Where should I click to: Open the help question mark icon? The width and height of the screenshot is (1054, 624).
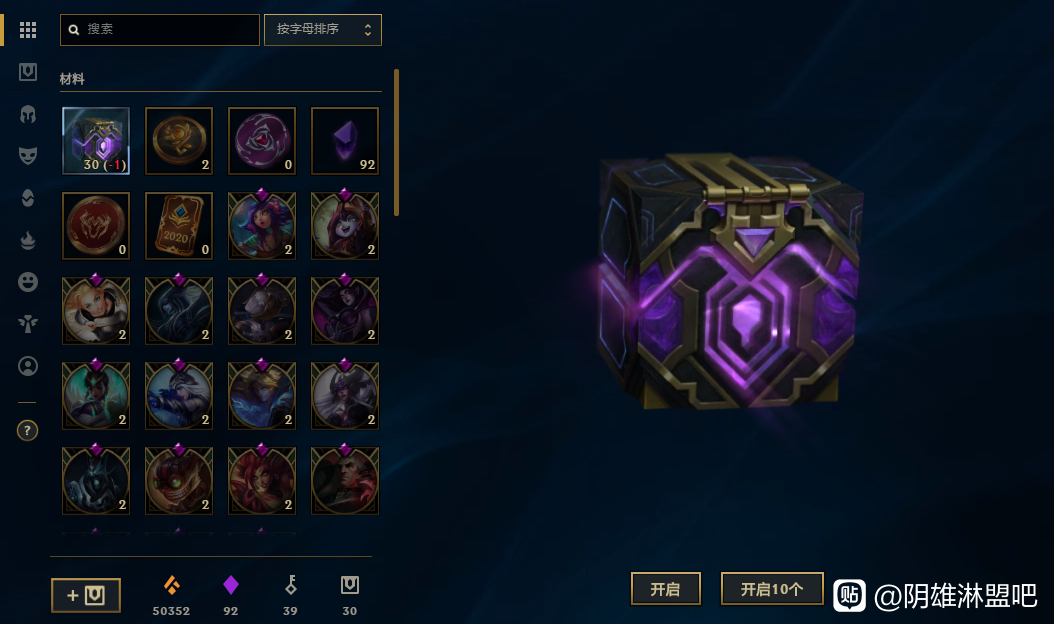coord(27,430)
